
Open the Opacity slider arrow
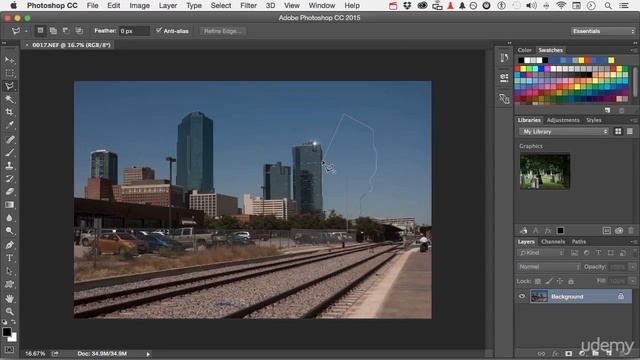click(x=632, y=267)
